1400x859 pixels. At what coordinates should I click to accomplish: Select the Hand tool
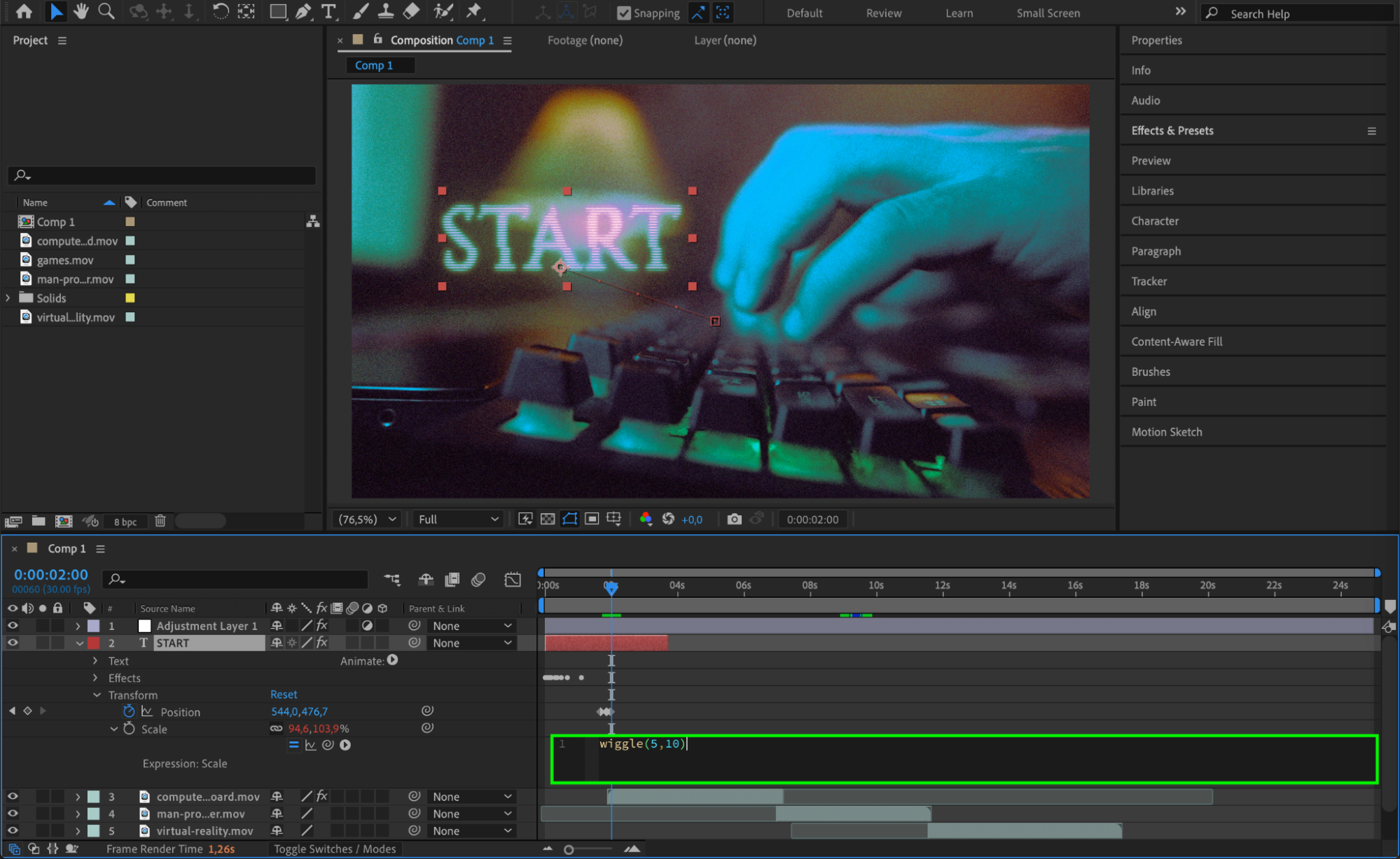click(x=81, y=11)
